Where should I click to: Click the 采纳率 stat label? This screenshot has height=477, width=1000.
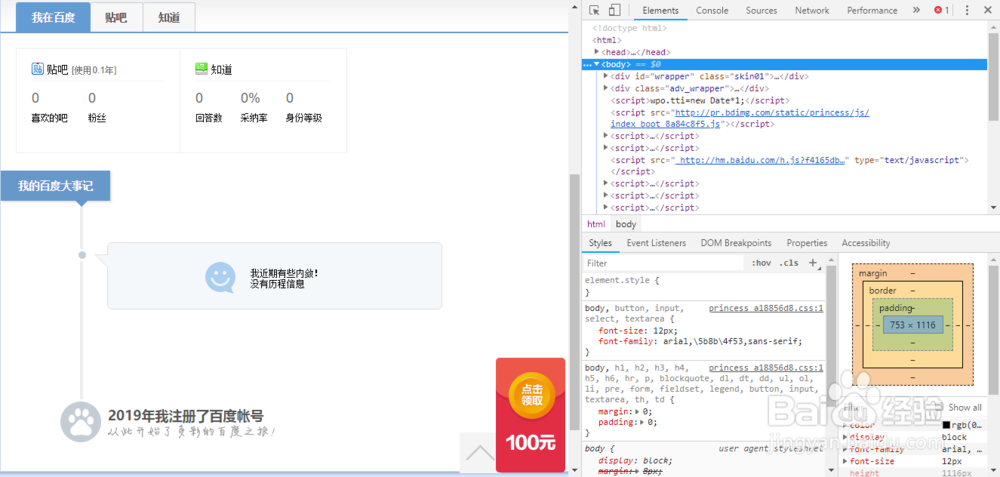(254, 118)
